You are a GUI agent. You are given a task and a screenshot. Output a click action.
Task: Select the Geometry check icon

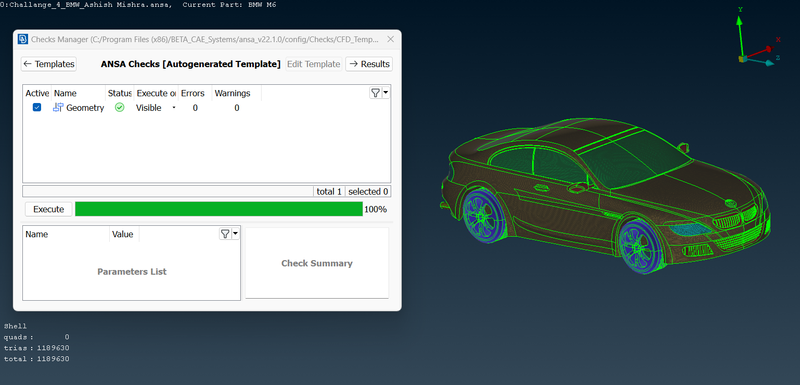pos(58,108)
